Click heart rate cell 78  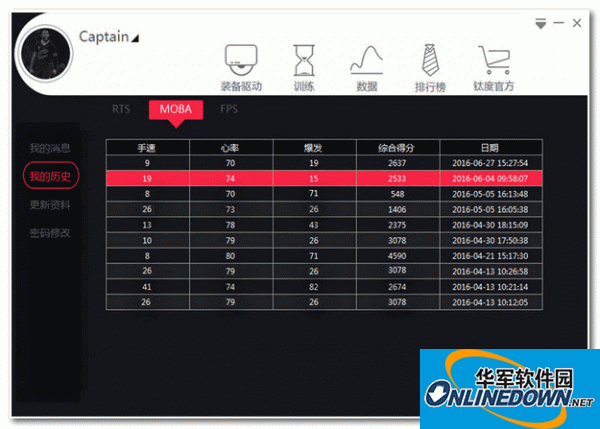pyautogui.click(x=231, y=225)
